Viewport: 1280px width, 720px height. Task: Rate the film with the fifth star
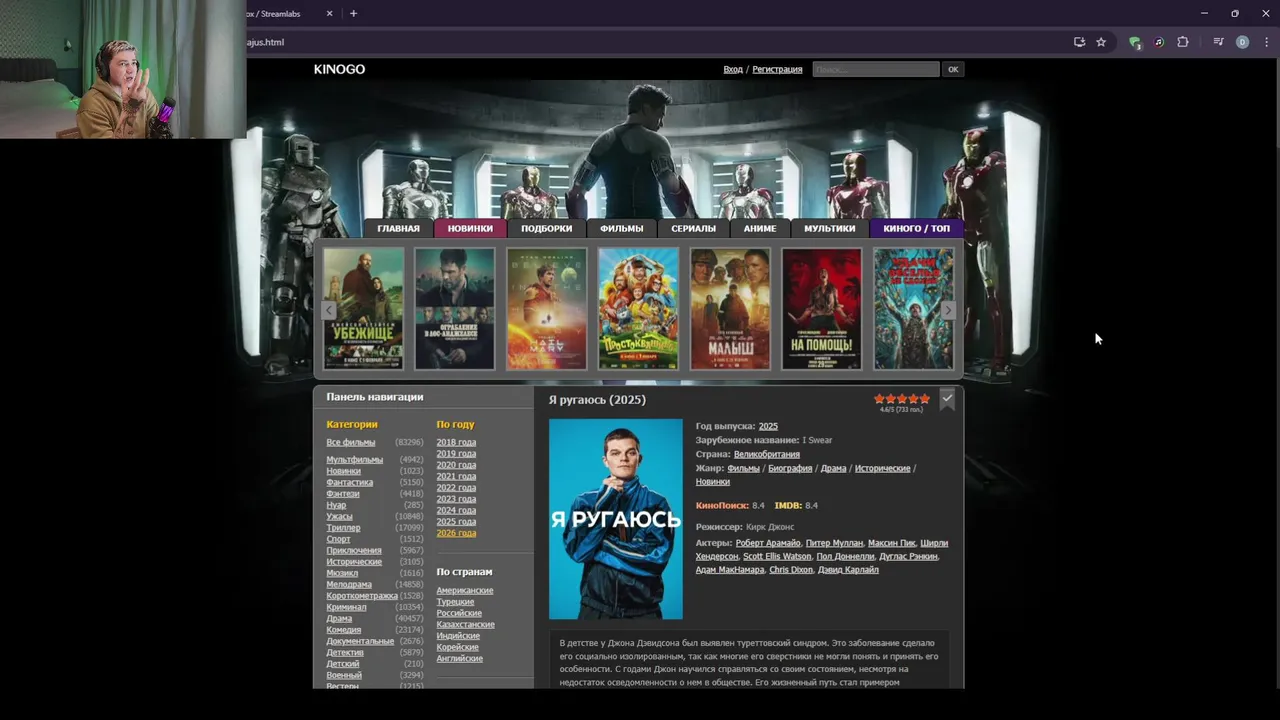925,399
